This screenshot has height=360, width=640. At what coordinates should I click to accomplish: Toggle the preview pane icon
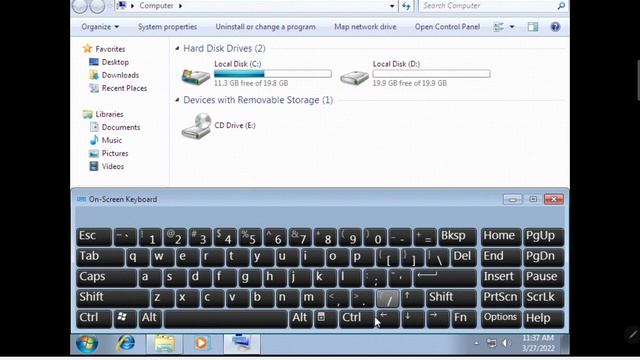point(533,27)
